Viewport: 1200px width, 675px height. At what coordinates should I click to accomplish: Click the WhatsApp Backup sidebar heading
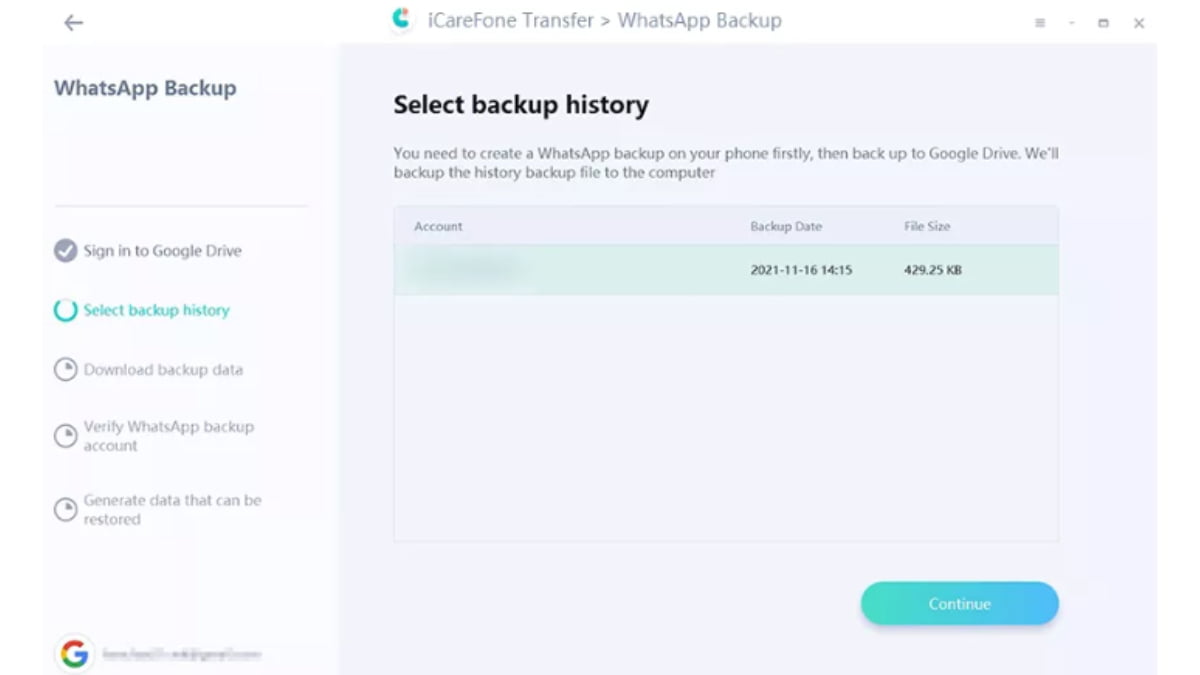coord(145,88)
